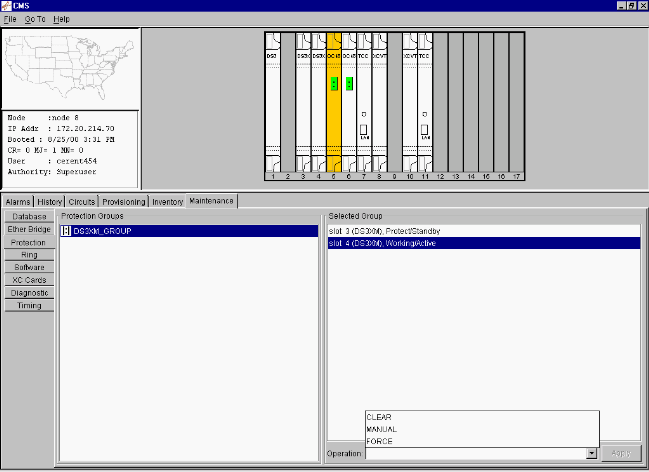
Task: Open the Software section
Action: (x=29, y=267)
